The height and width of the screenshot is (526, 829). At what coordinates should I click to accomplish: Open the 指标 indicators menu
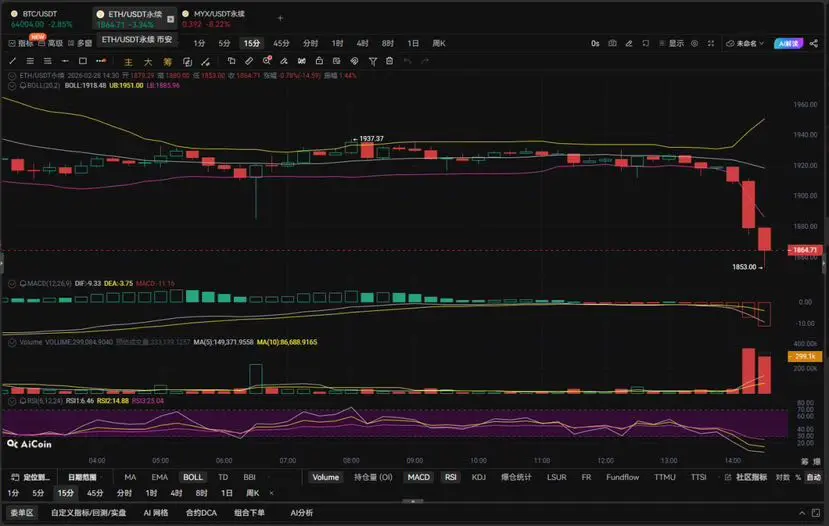point(21,43)
